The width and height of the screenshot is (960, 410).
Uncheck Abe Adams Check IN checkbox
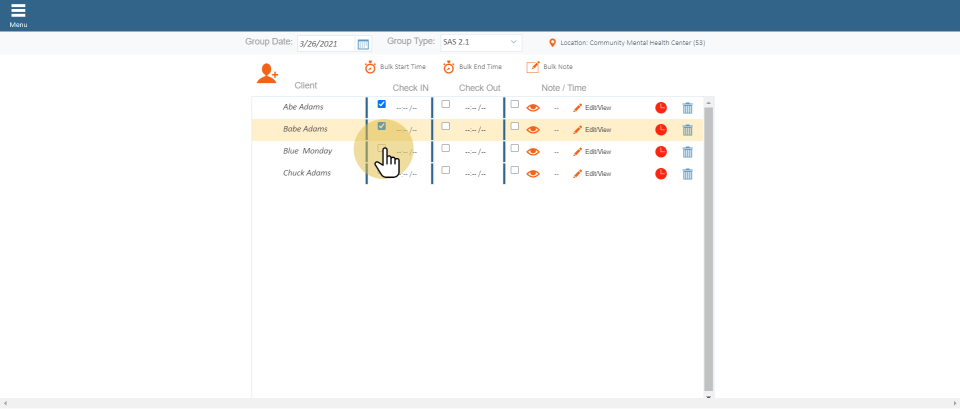click(381, 104)
